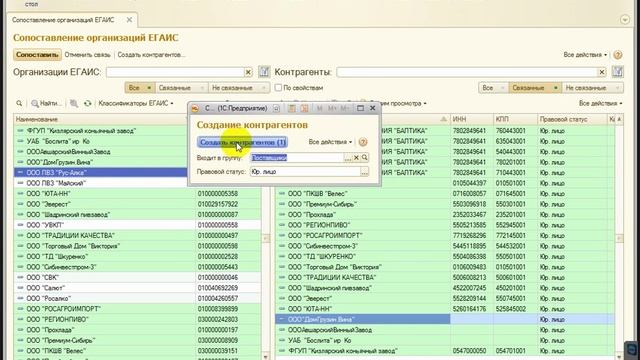This screenshot has height=360, width=640.
Task: Click the M+ memory button in dialog title bar
Action: point(332,108)
